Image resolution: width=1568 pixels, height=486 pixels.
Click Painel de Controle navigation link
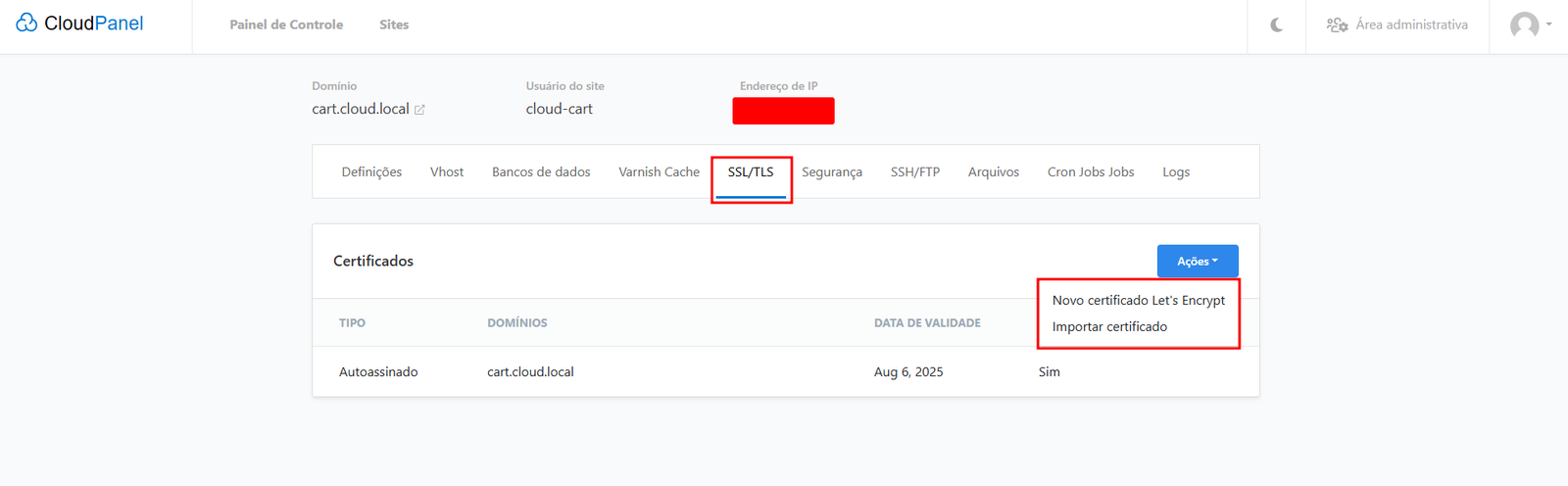[286, 25]
